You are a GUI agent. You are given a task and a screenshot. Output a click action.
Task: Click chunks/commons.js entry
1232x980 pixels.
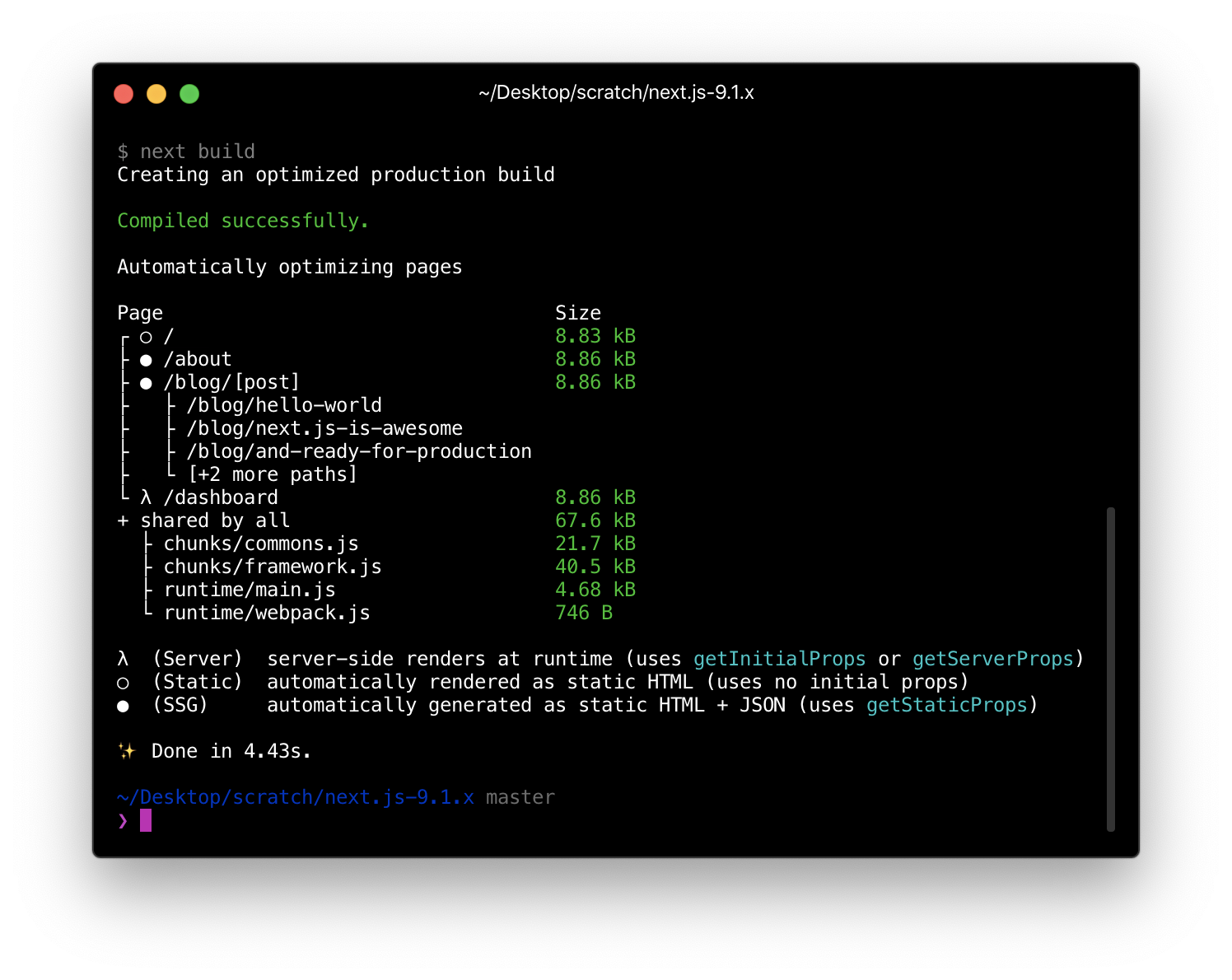[x=261, y=544]
